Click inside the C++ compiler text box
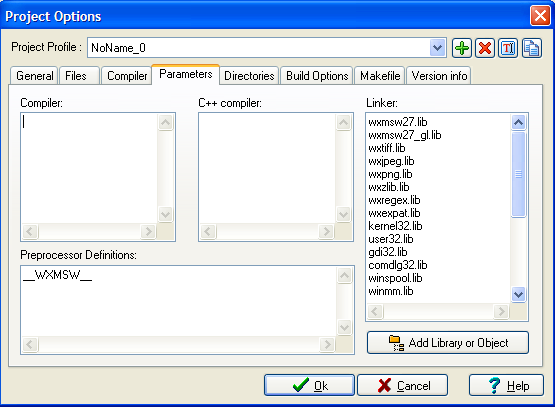Viewport: 555px width, 407px height. [x=267, y=168]
